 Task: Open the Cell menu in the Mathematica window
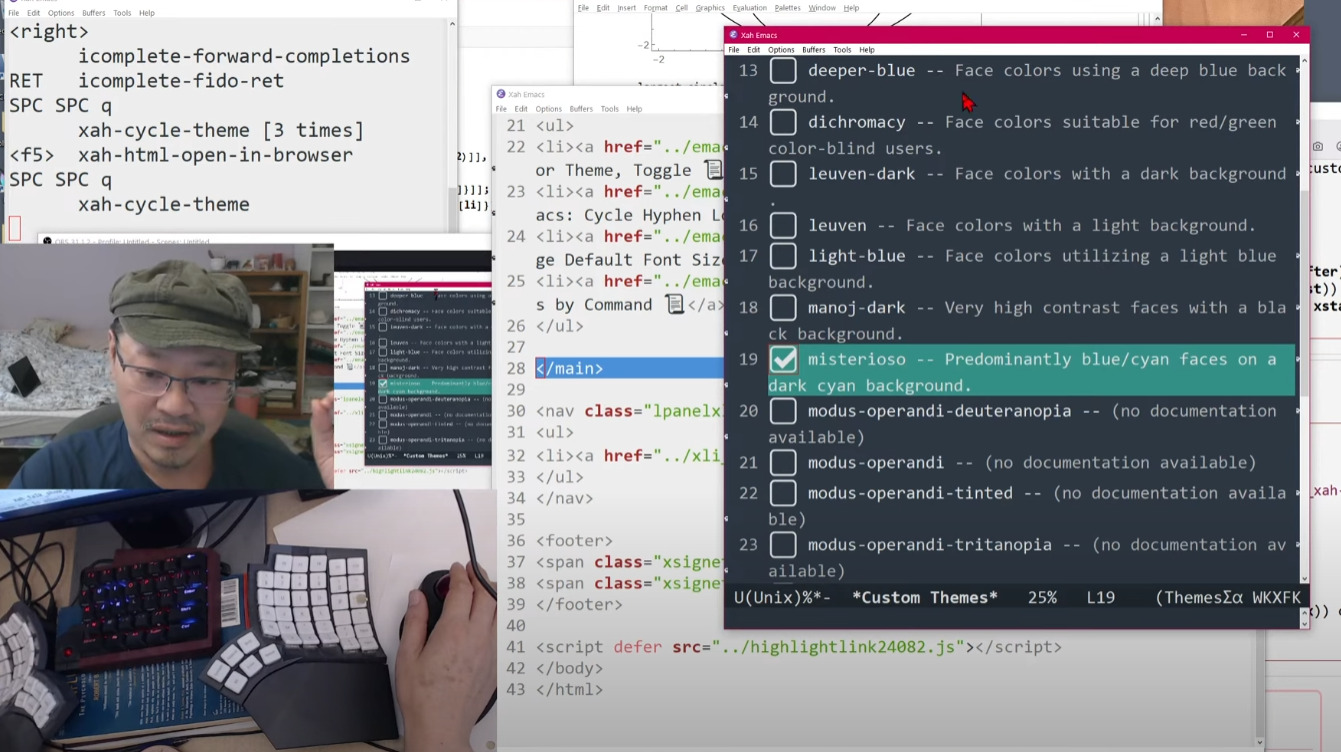click(681, 8)
